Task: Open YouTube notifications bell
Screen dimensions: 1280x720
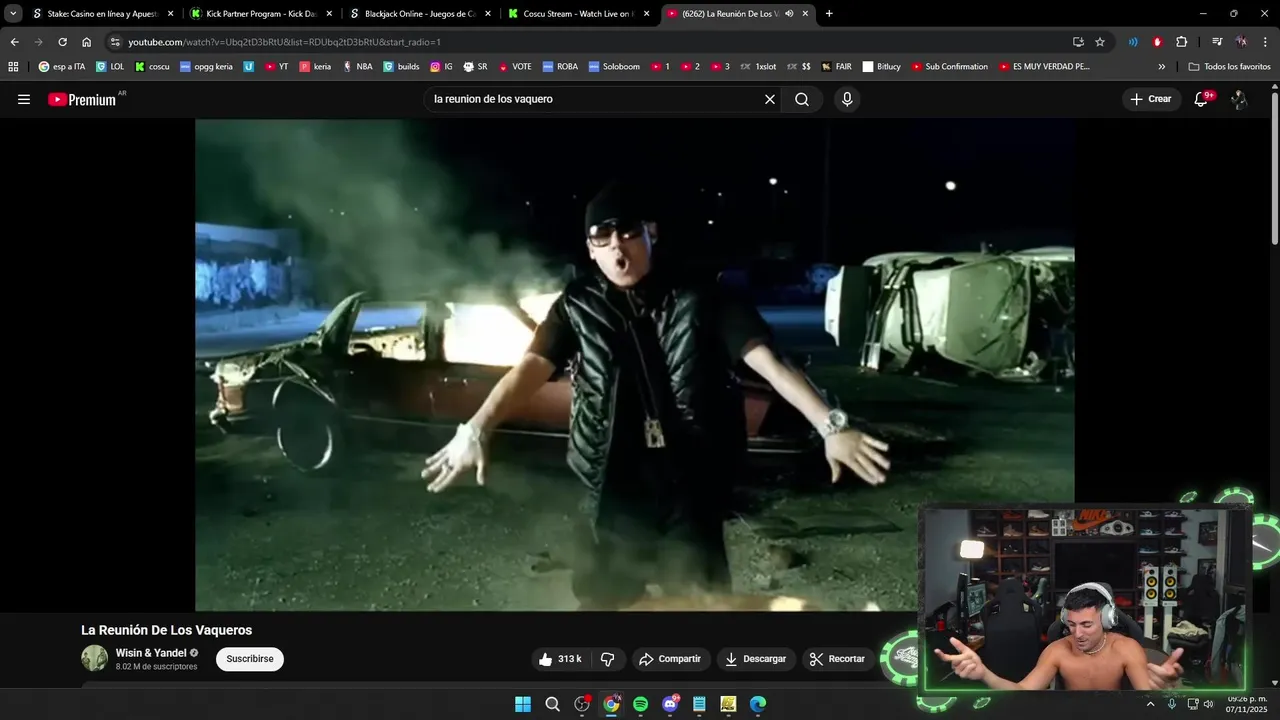Action: pos(1202,99)
